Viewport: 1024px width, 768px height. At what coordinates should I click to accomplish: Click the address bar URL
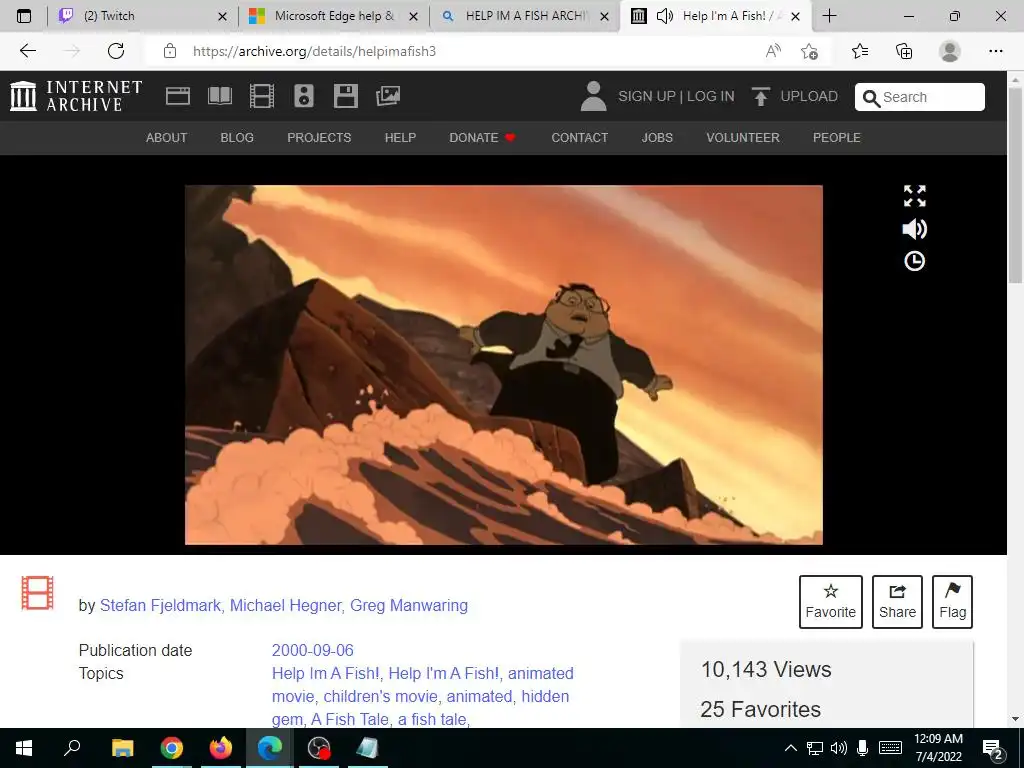[x=314, y=51]
